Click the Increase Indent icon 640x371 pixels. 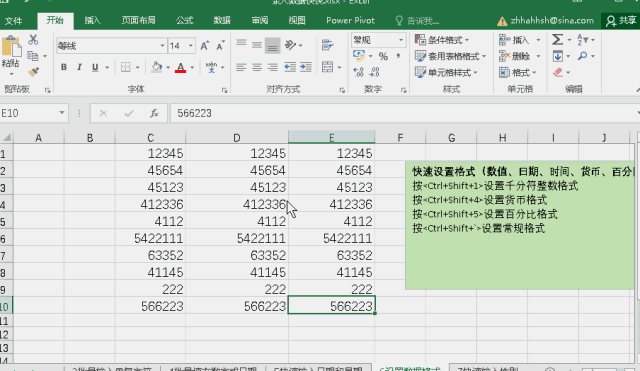click(306, 67)
